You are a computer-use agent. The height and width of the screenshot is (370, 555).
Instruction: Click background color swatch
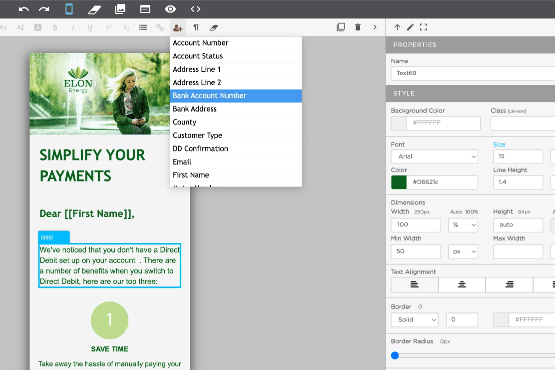click(399, 123)
